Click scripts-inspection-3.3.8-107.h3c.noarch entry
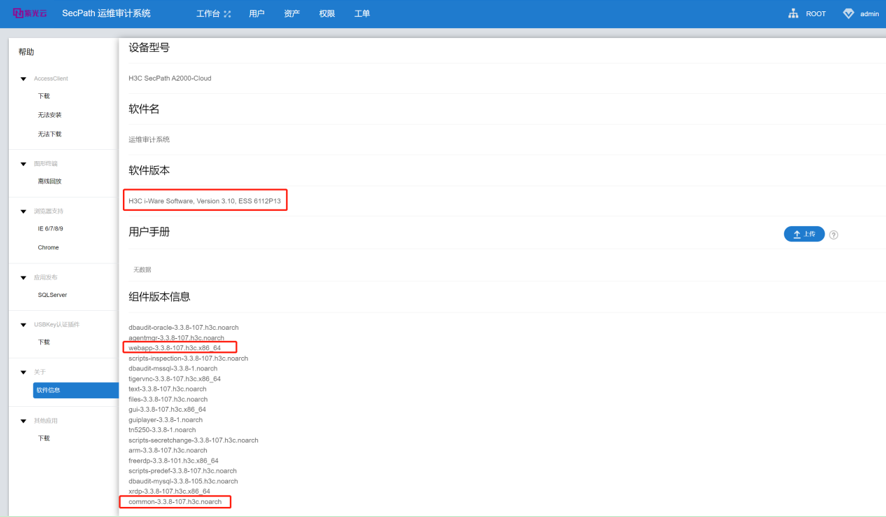886x517 pixels. click(188, 358)
